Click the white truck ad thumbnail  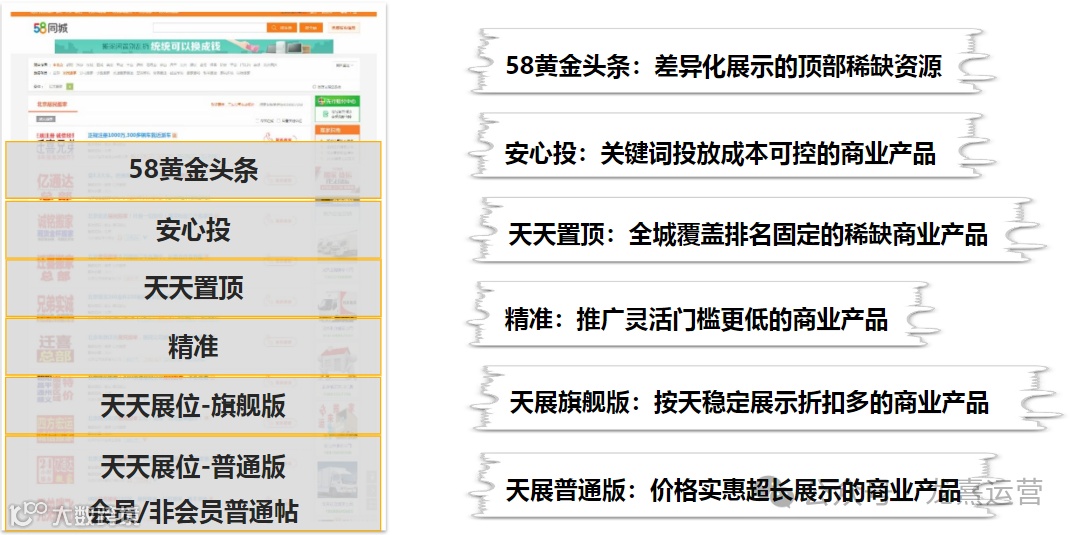click(337, 479)
